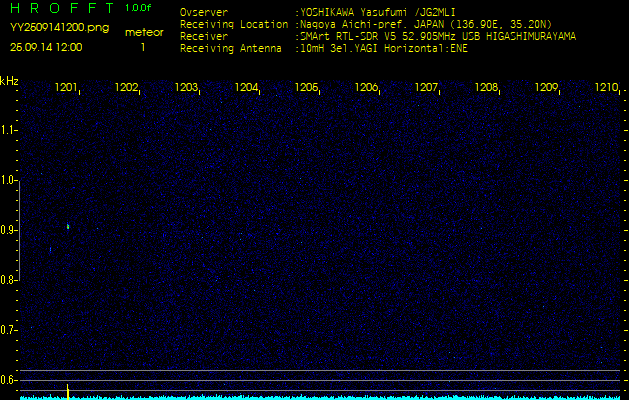Select the 1205 time tick label
The width and height of the screenshot is (629, 400).
coord(307,88)
